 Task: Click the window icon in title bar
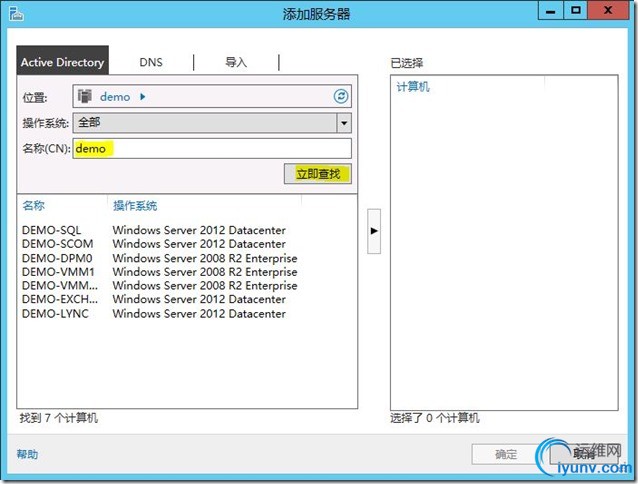17,14
